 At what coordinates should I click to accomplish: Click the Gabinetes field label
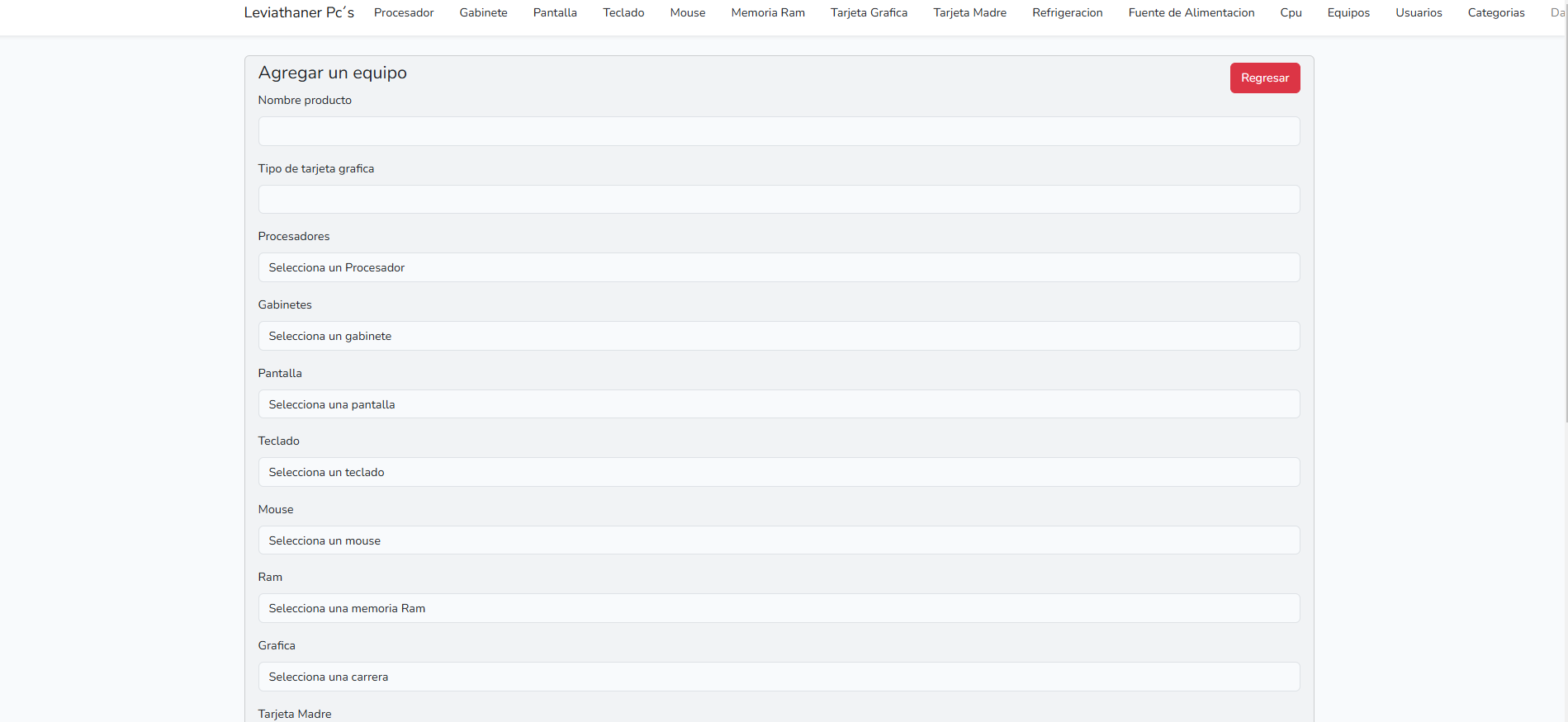click(285, 304)
